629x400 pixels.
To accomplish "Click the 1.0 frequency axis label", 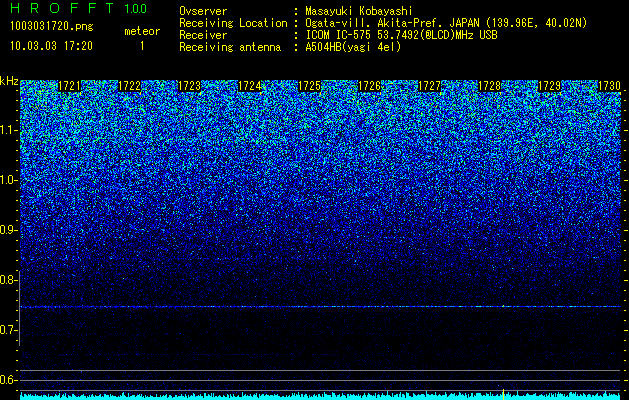I will click(x=8, y=180).
